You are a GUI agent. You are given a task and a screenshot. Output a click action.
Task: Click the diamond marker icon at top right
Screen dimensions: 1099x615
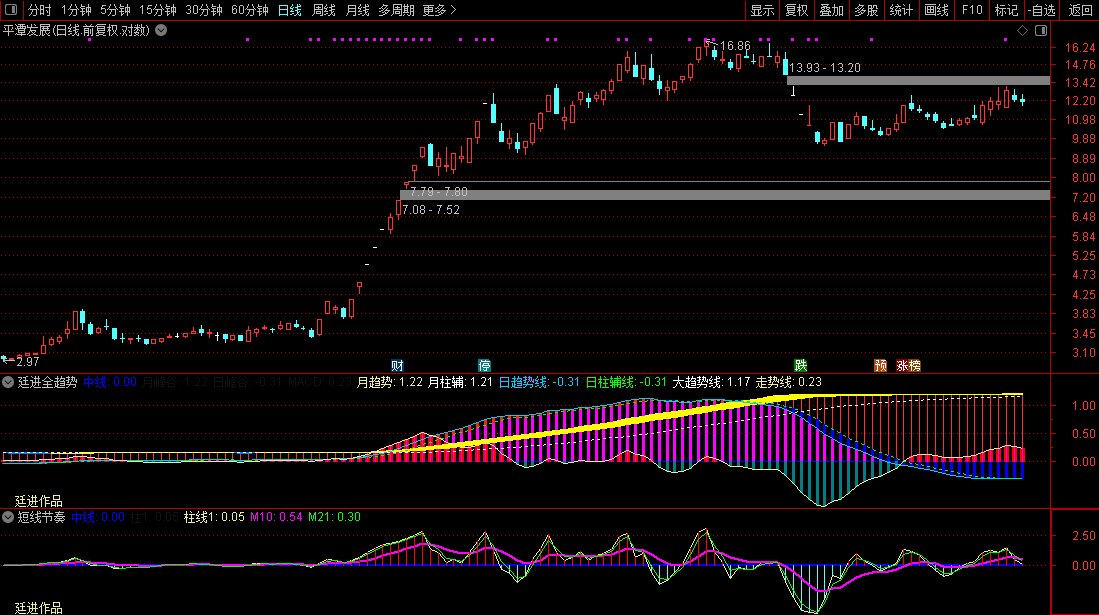(x=1022, y=31)
